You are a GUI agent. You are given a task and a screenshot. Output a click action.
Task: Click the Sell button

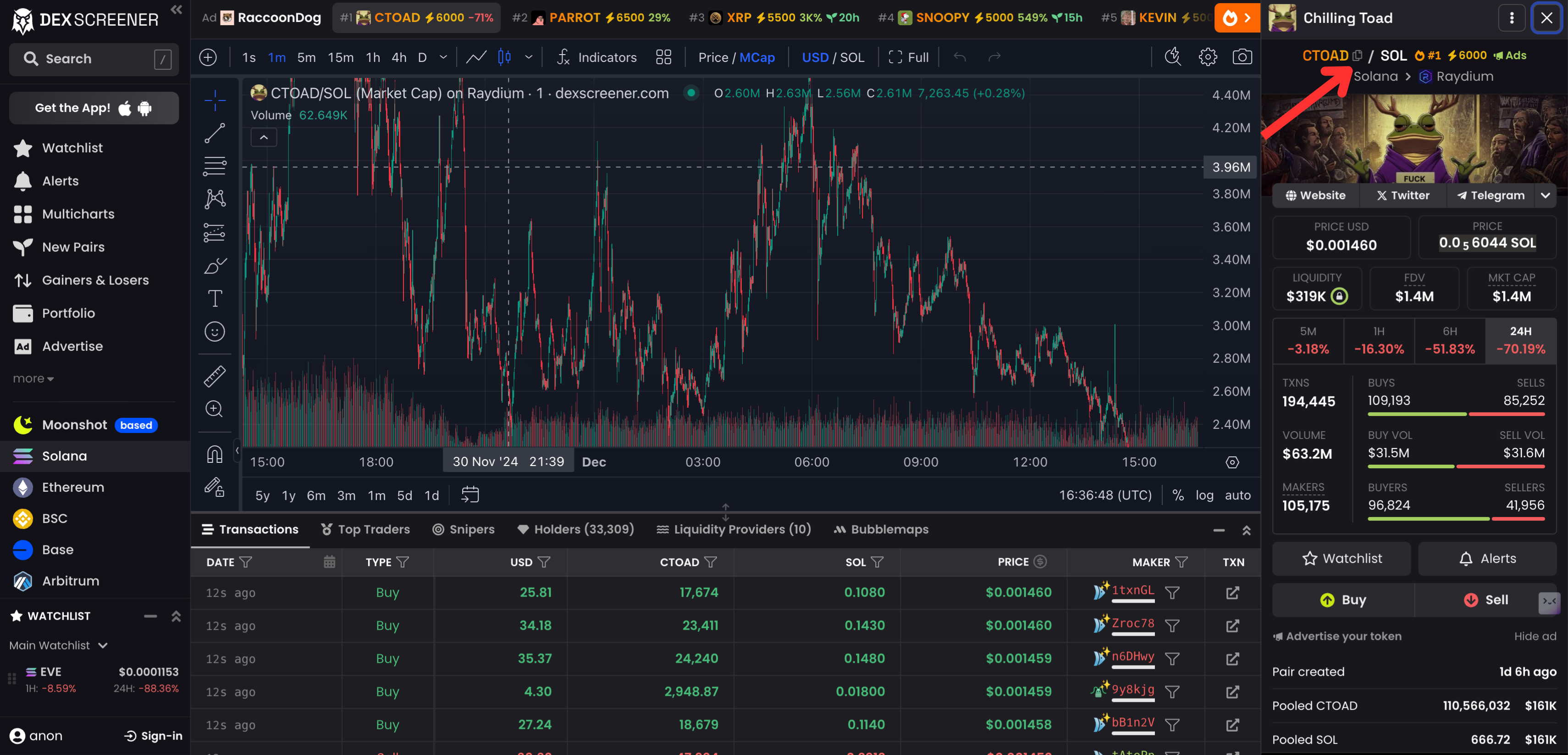tap(1485, 600)
